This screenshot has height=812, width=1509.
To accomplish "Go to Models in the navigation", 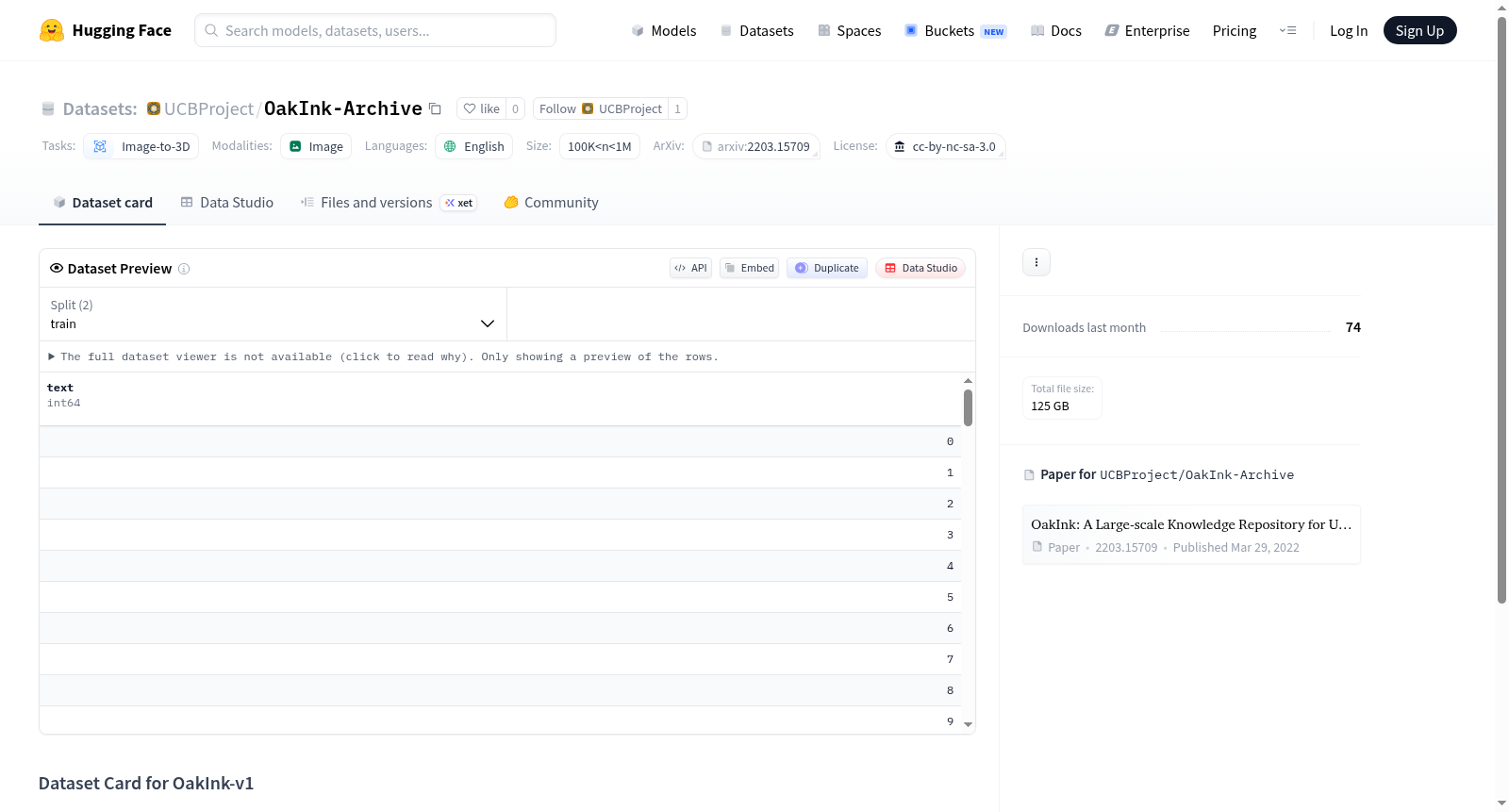I will pos(664,30).
